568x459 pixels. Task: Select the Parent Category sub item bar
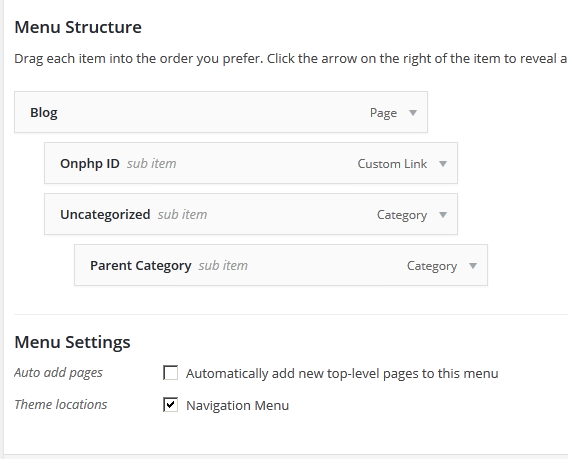(x=281, y=266)
